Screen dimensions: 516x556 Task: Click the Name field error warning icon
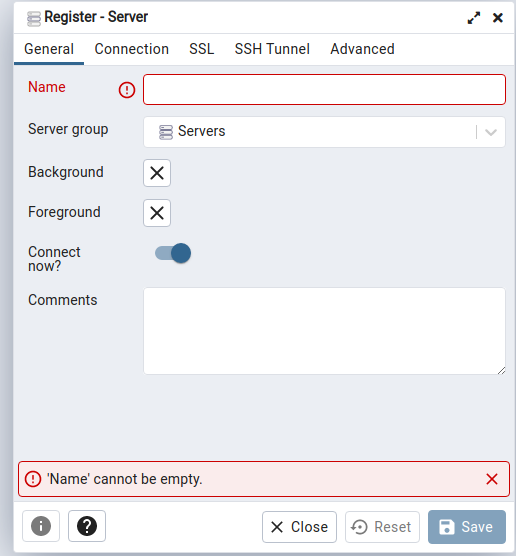pos(127,90)
